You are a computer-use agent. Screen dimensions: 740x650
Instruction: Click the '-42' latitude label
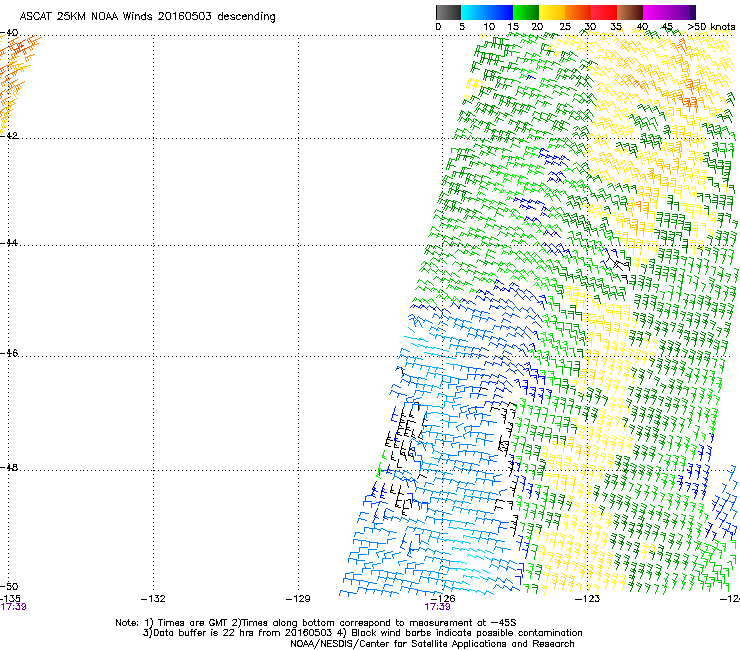9,135
